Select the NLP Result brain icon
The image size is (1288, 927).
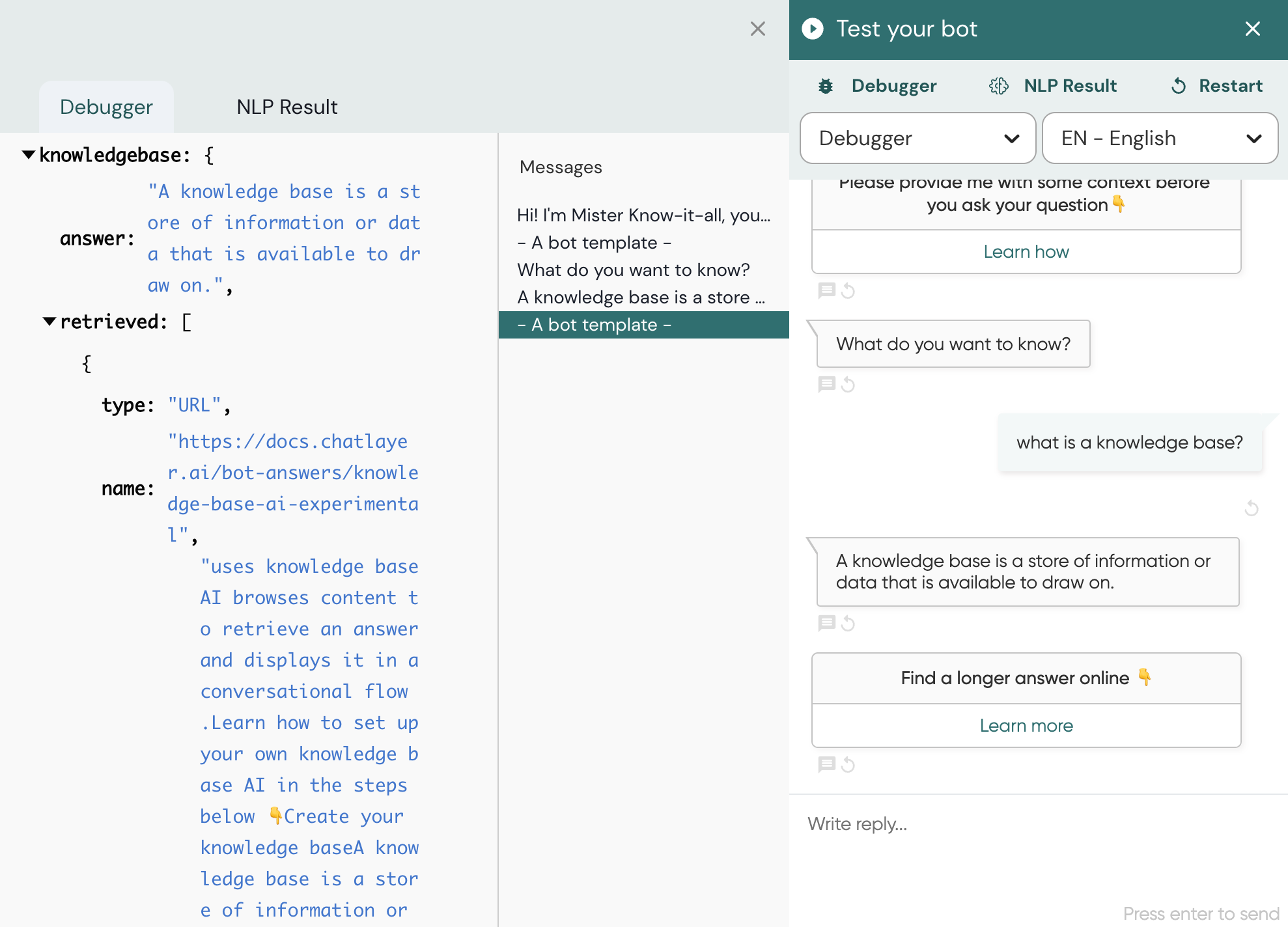tap(998, 85)
